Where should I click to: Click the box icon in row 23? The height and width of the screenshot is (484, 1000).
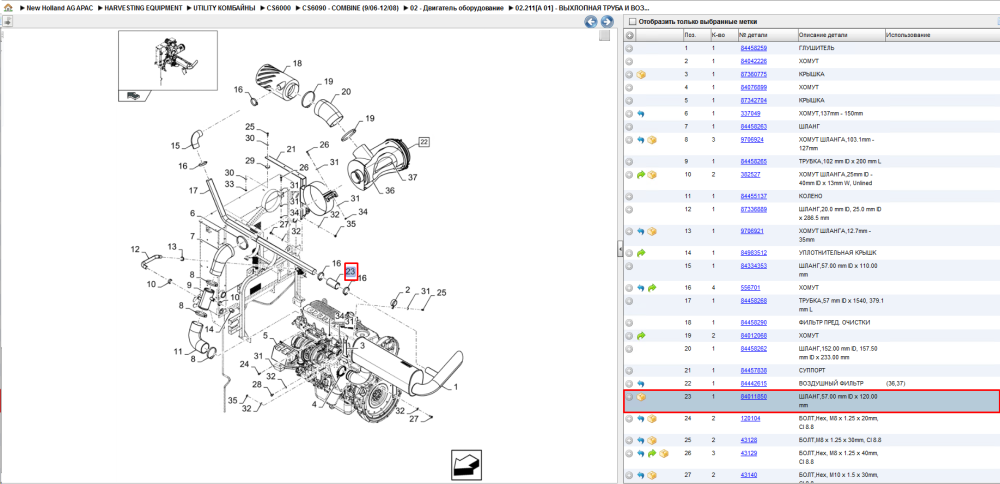click(x=642, y=397)
